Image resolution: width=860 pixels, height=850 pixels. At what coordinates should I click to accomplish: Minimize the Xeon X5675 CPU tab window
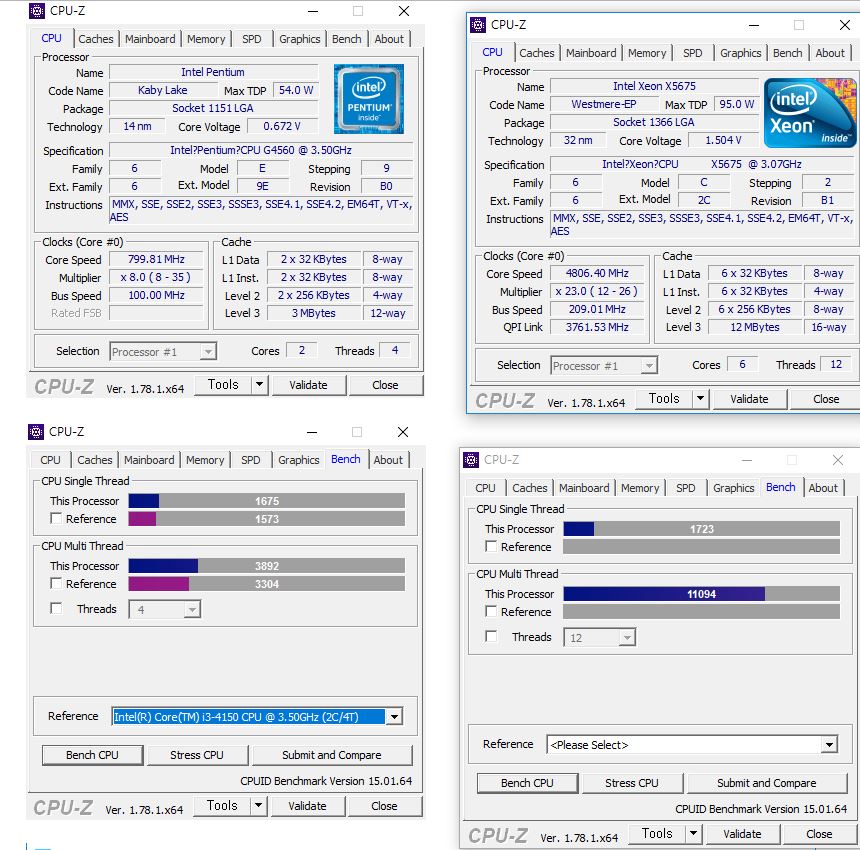(754, 25)
